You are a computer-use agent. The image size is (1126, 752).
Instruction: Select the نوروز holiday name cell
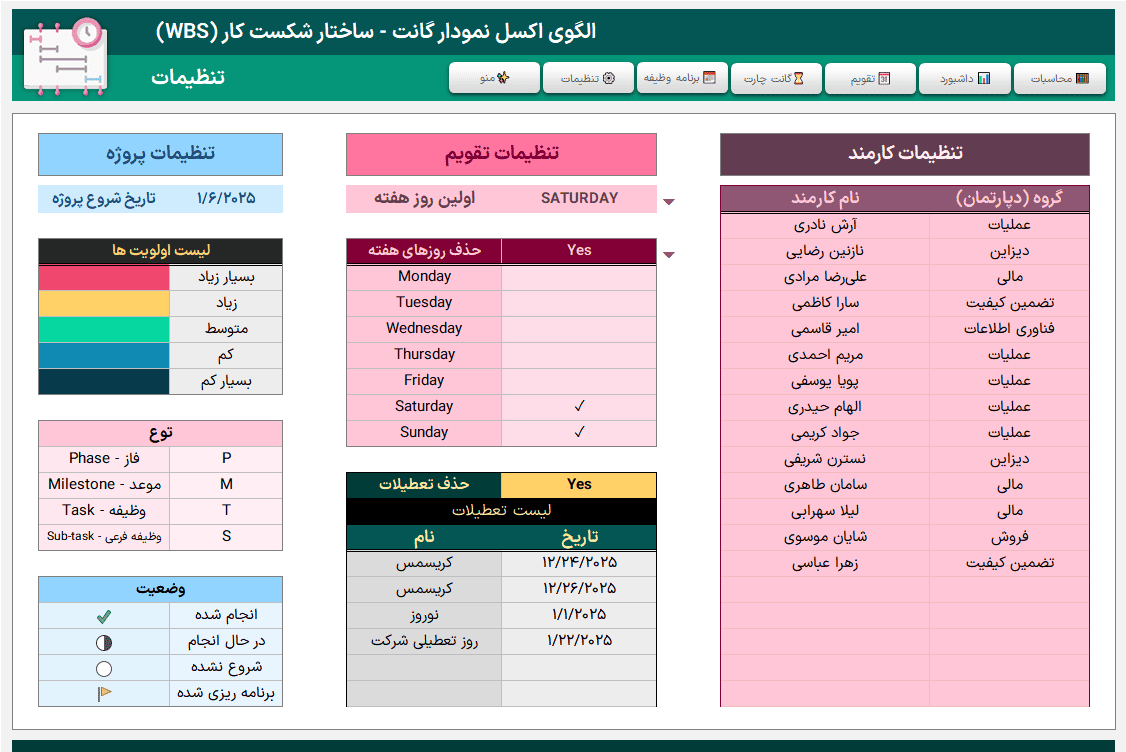coord(424,615)
